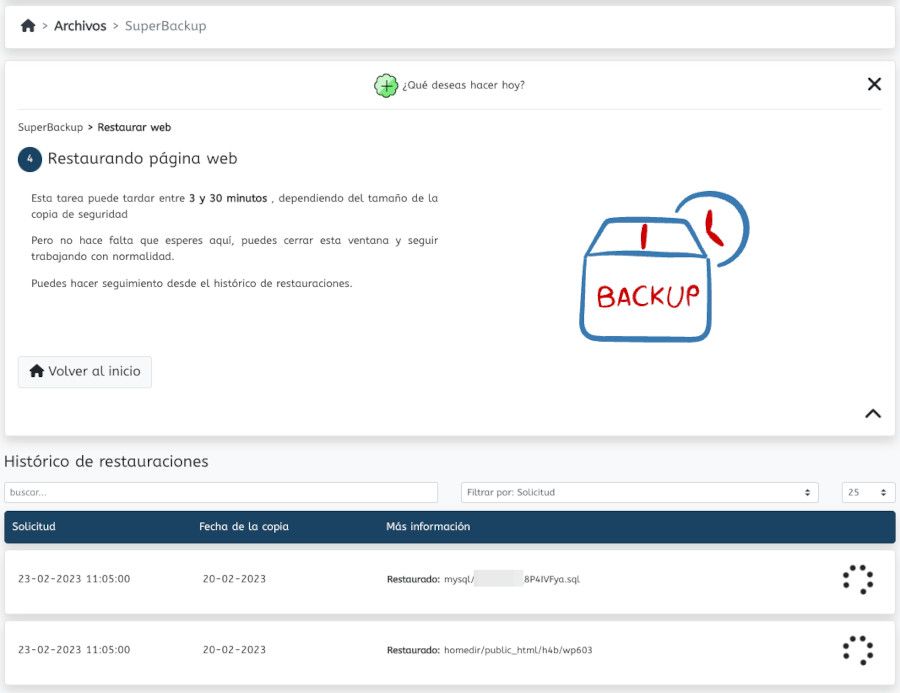Select homedir/public_html/h4b/wp603 entry text
This screenshot has width=900, height=693.
click(518, 651)
